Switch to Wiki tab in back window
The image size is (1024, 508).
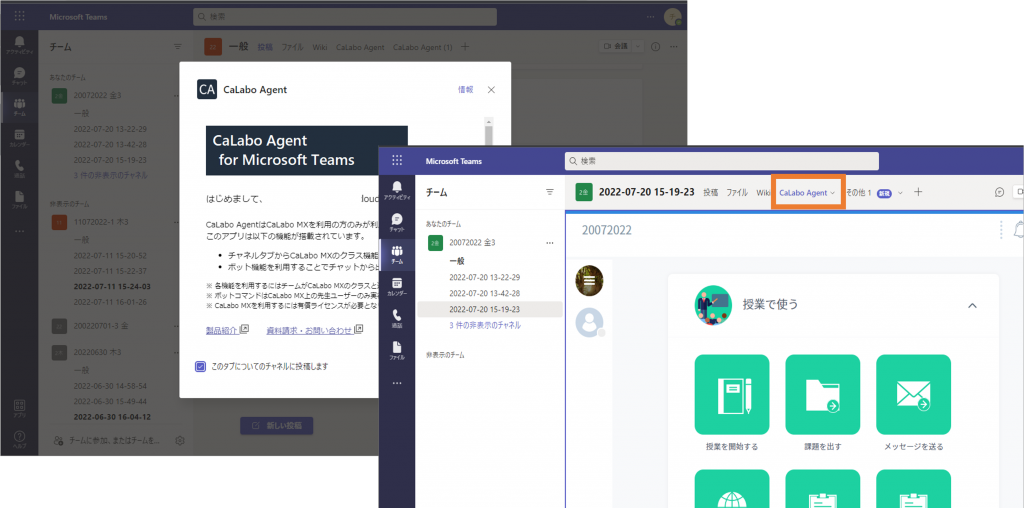point(319,47)
